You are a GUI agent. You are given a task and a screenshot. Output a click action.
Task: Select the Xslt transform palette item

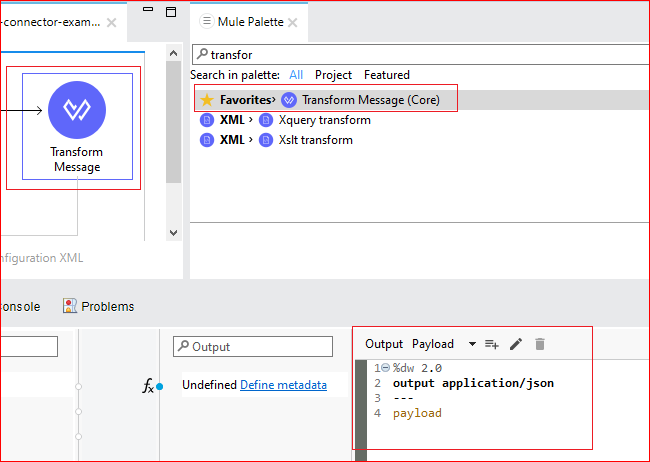click(315, 140)
